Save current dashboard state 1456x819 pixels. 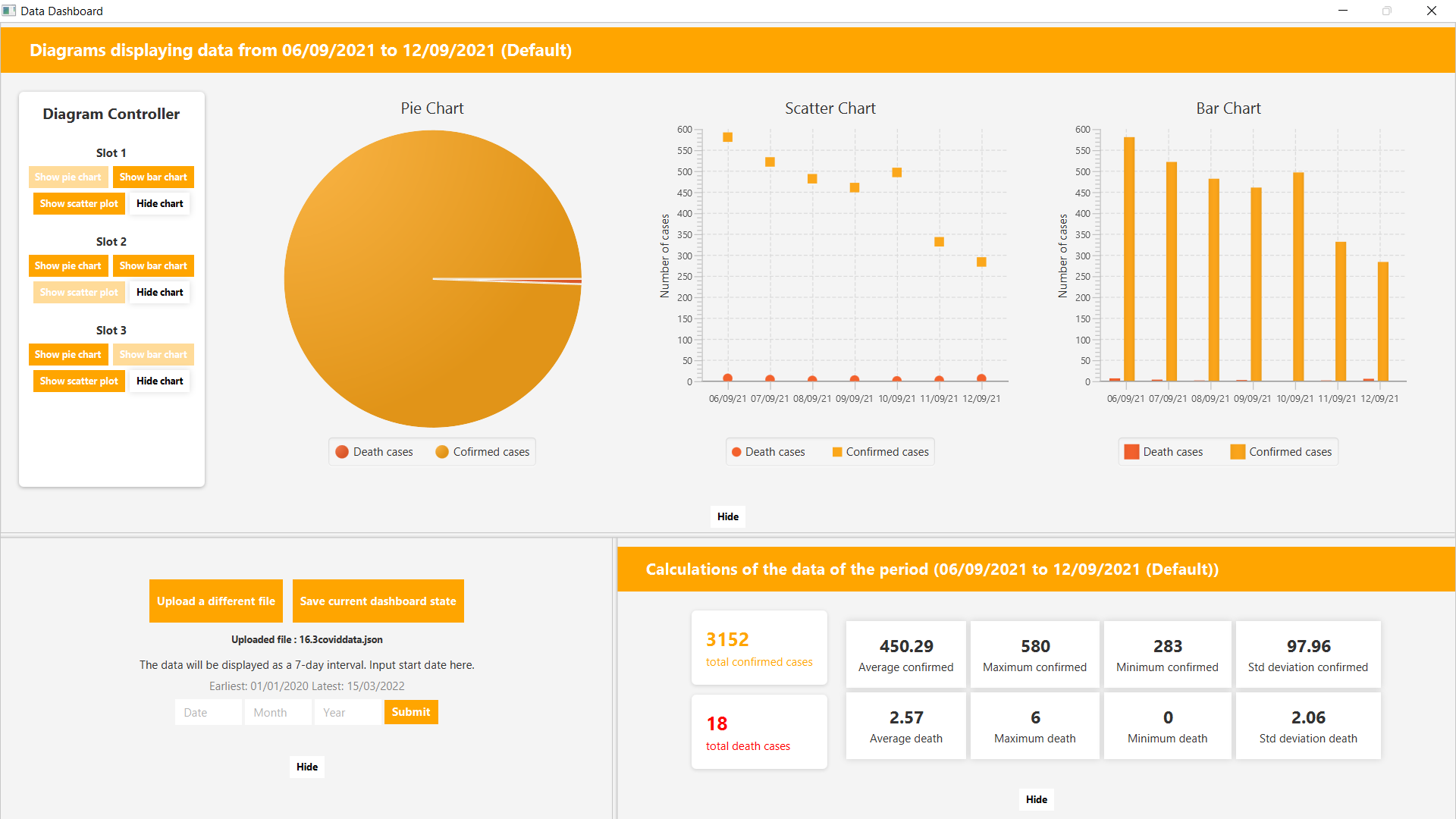[x=378, y=601]
